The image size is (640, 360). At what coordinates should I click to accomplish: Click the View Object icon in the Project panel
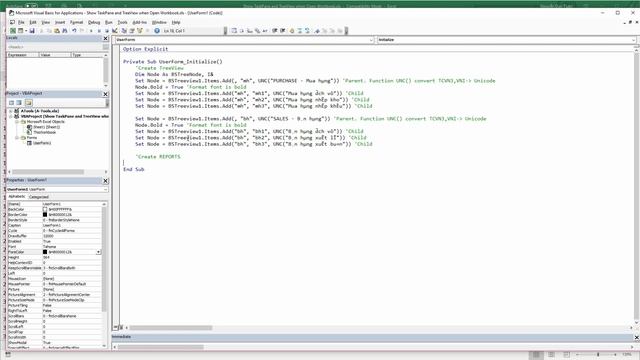[19, 103]
